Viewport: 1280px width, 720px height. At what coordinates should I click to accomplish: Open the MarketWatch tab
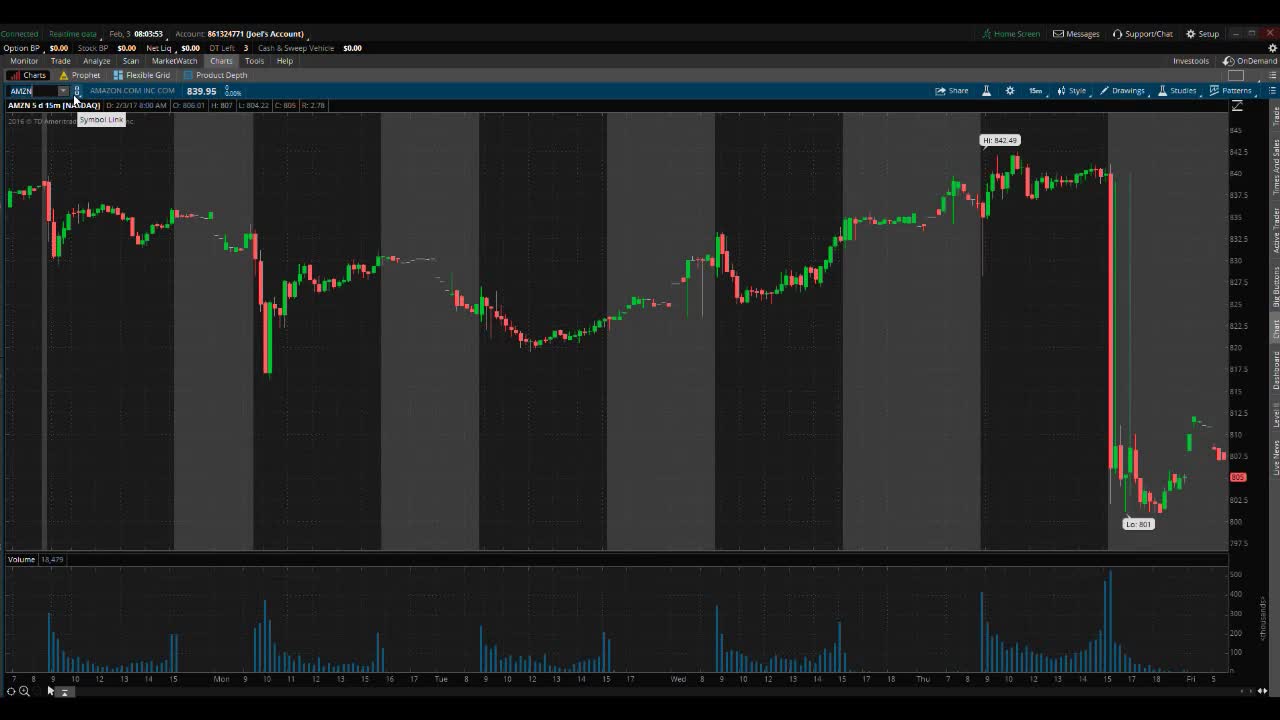174,61
